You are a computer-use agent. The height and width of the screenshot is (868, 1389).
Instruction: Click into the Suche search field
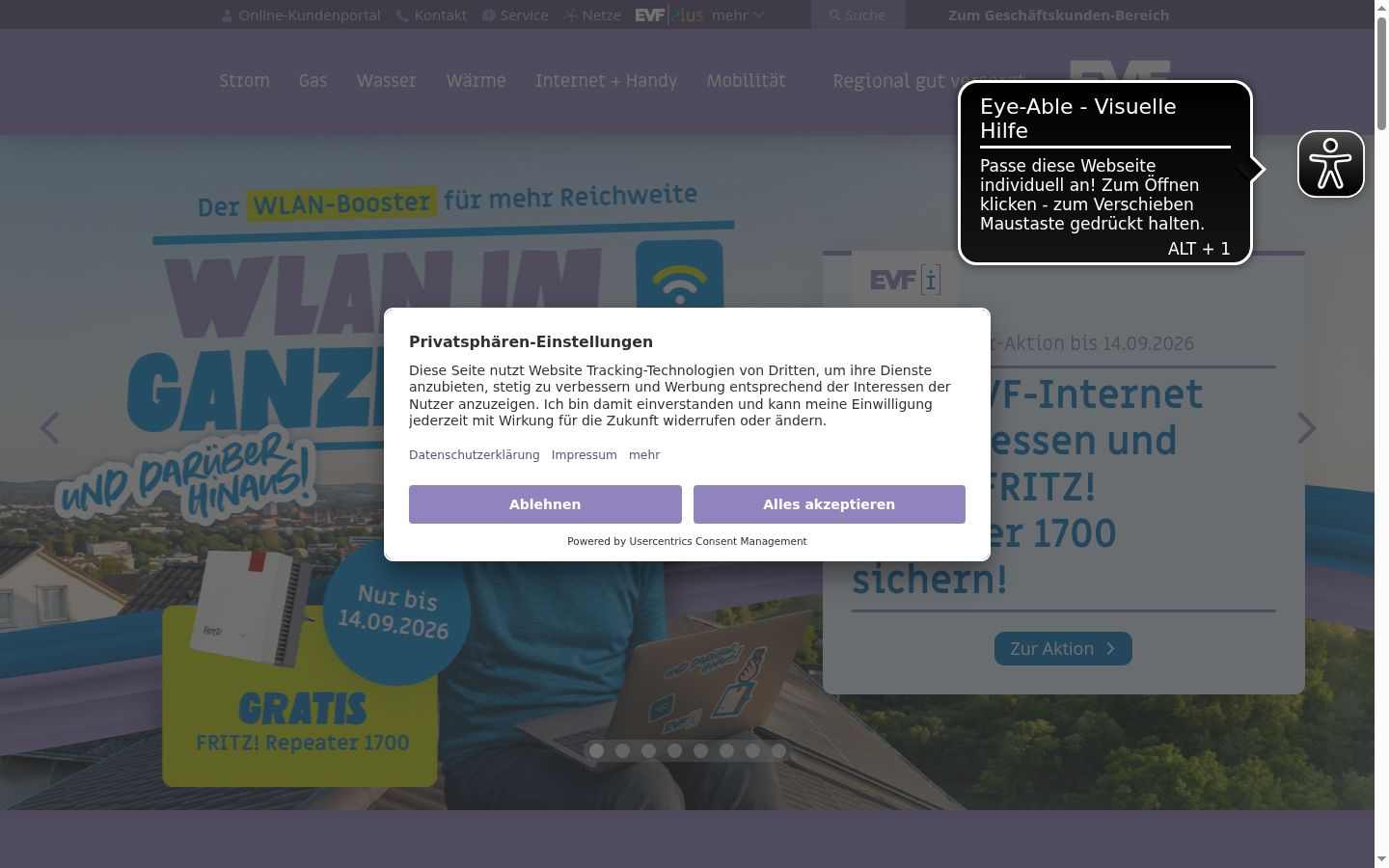click(858, 15)
